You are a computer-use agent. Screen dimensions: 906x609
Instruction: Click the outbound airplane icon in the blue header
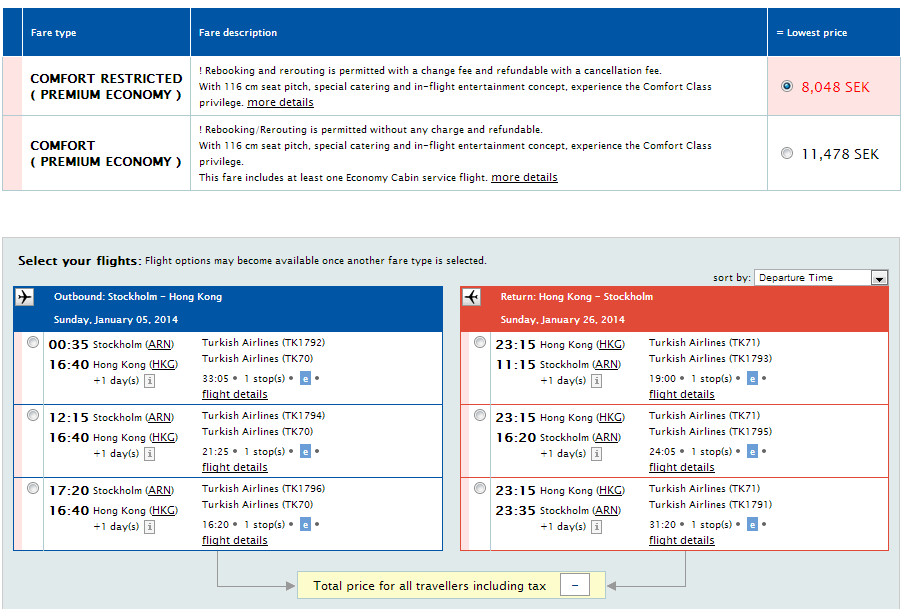(x=26, y=297)
